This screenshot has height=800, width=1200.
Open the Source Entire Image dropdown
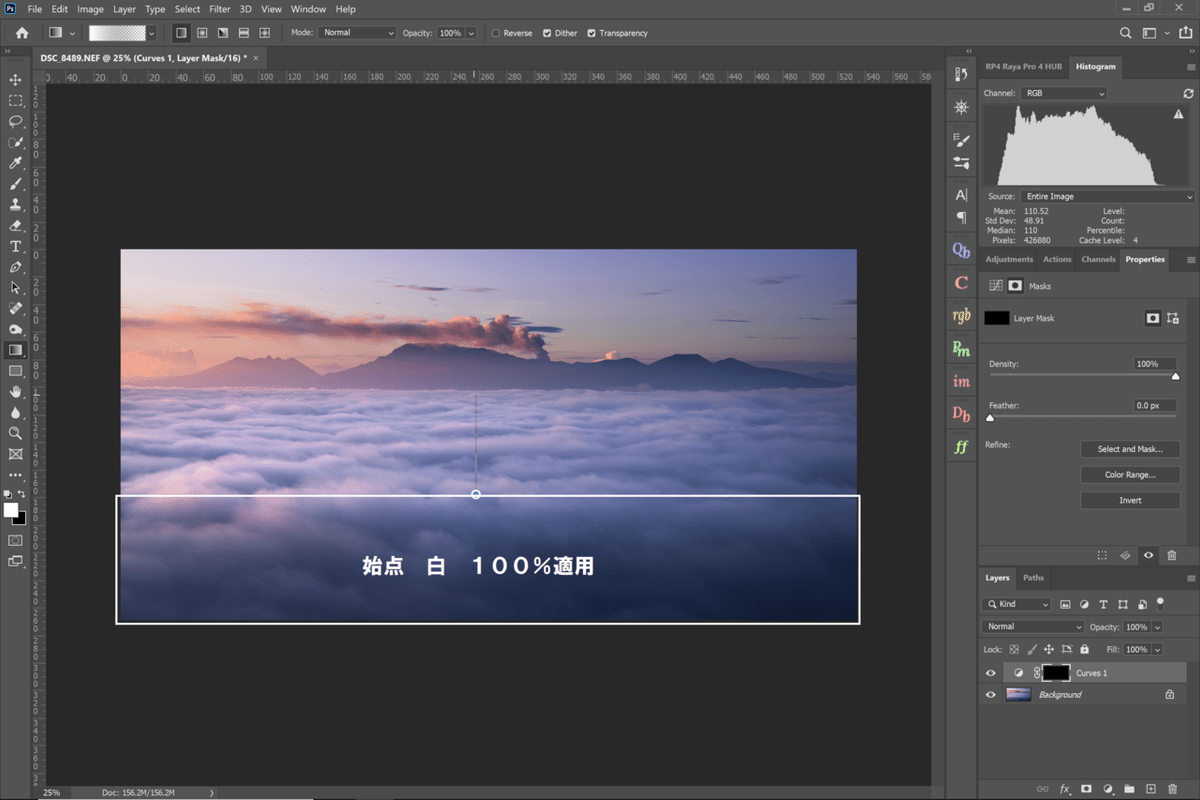pyautogui.click(x=1108, y=197)
